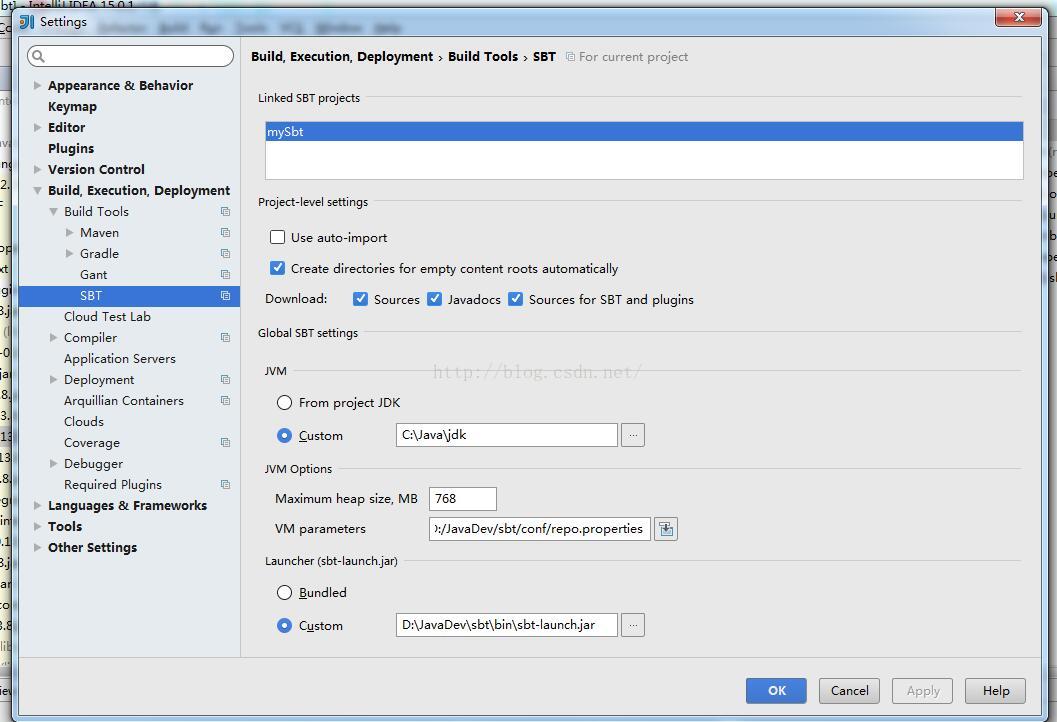Select mySbt in Linked SBT projects
The image size is (1057, 722).
pos(644,131)
